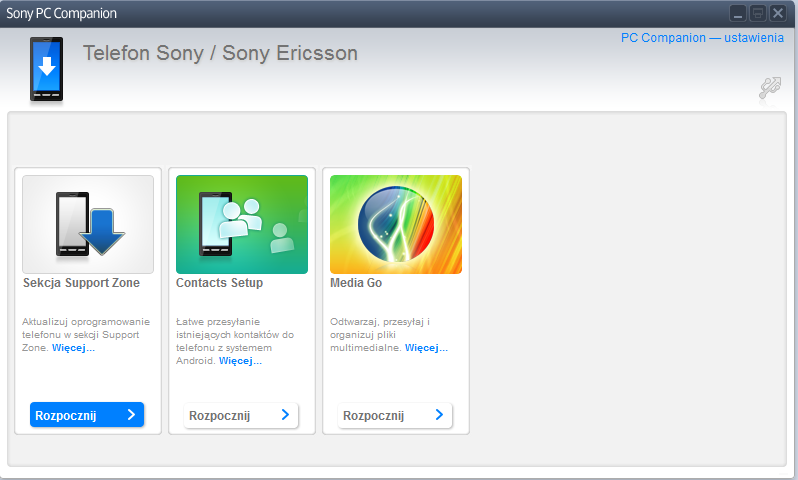Click the Sony PC Companion title bar text
Viewport: 798px width, 480px height.
tap(61, 13)
